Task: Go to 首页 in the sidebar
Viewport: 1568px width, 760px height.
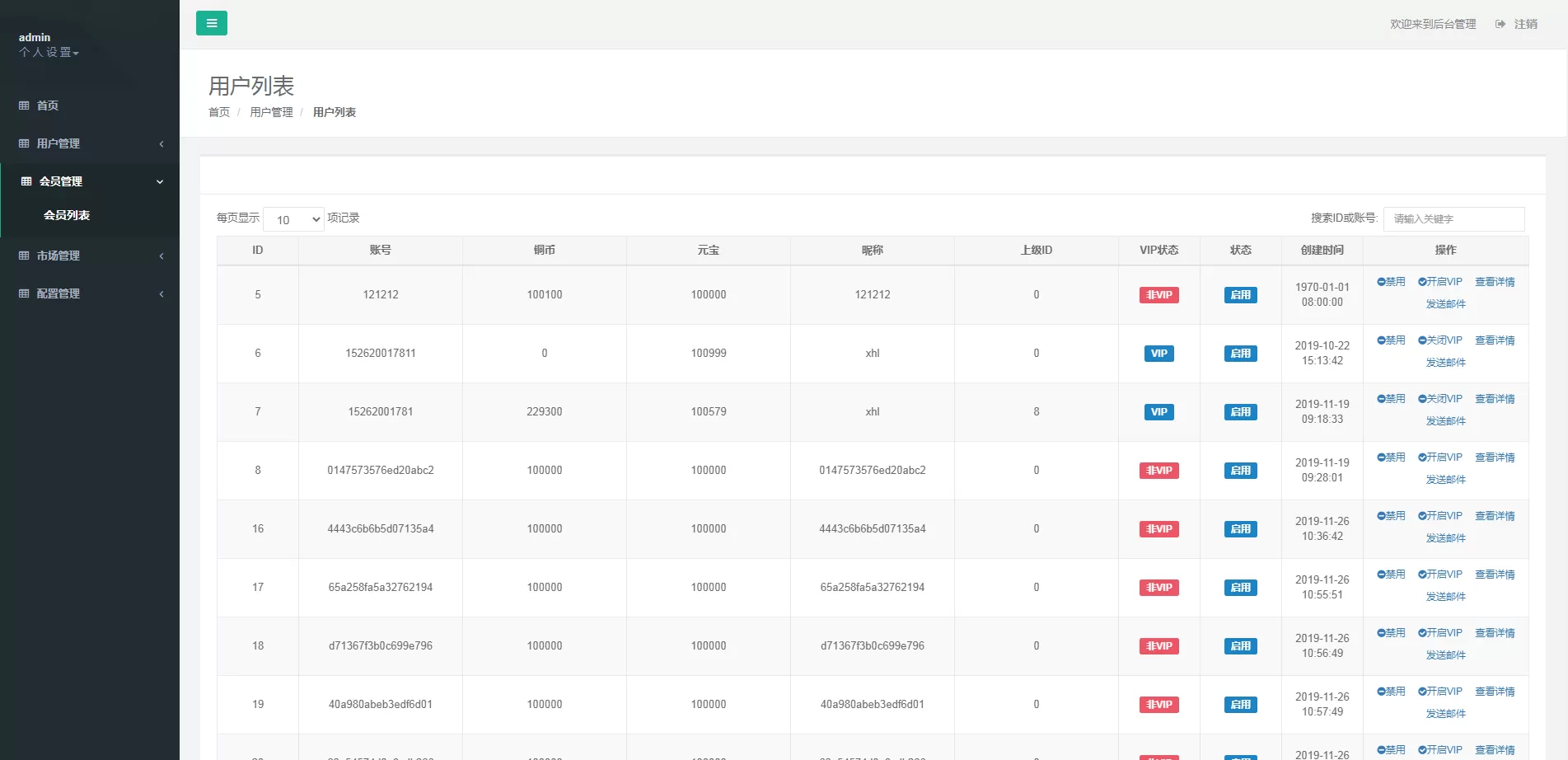Action: click(48, 106)
